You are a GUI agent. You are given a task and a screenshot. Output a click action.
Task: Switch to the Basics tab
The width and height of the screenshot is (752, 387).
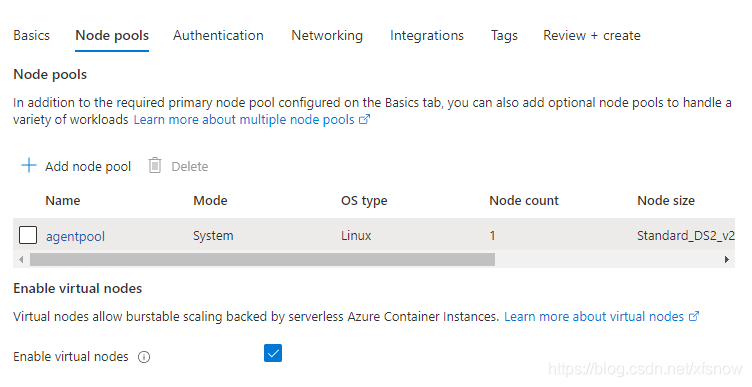[32, 35]
